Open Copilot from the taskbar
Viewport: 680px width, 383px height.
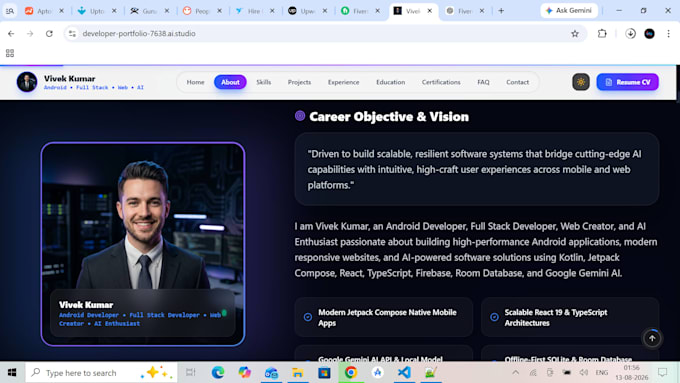pos(245,373)
